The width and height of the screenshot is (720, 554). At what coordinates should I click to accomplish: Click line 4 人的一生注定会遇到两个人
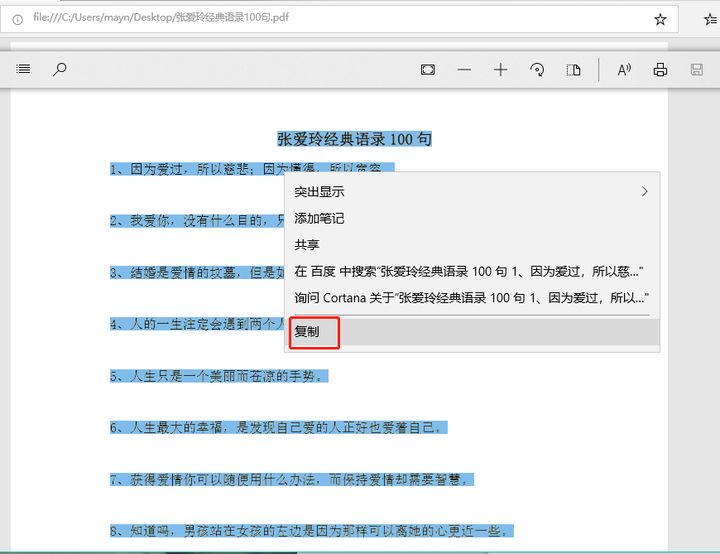coord(197,324)
